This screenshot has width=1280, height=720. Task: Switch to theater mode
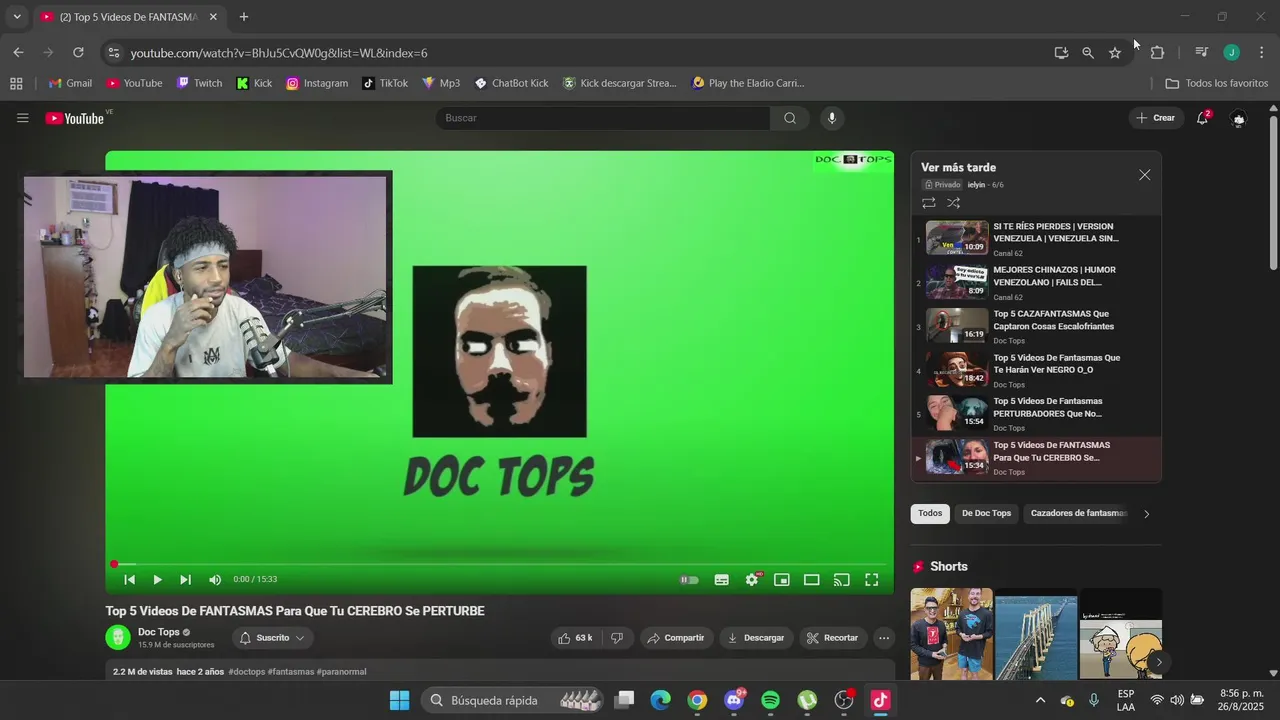point(812,580)
